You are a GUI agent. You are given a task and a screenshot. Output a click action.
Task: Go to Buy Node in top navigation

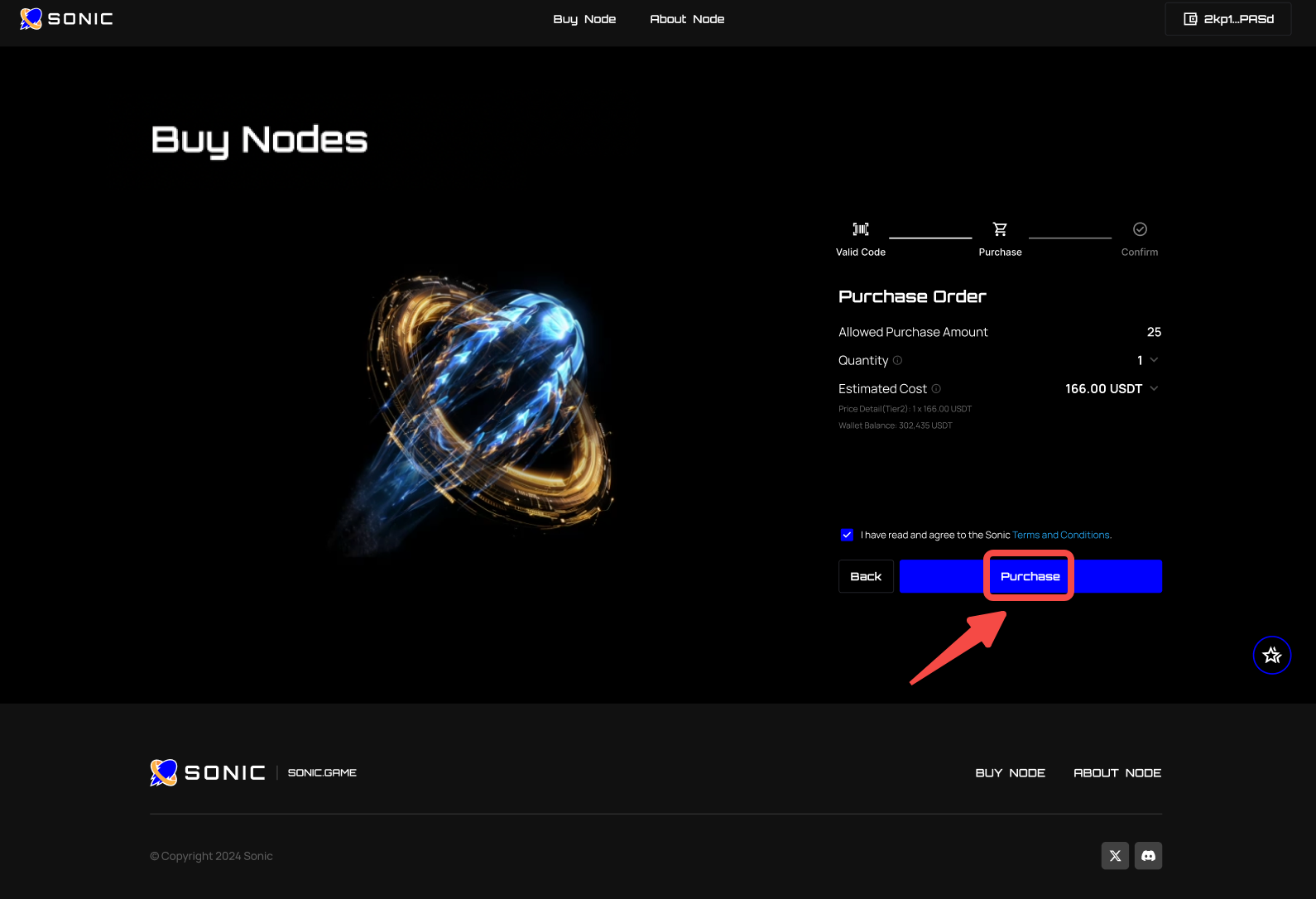click(584, 19)
